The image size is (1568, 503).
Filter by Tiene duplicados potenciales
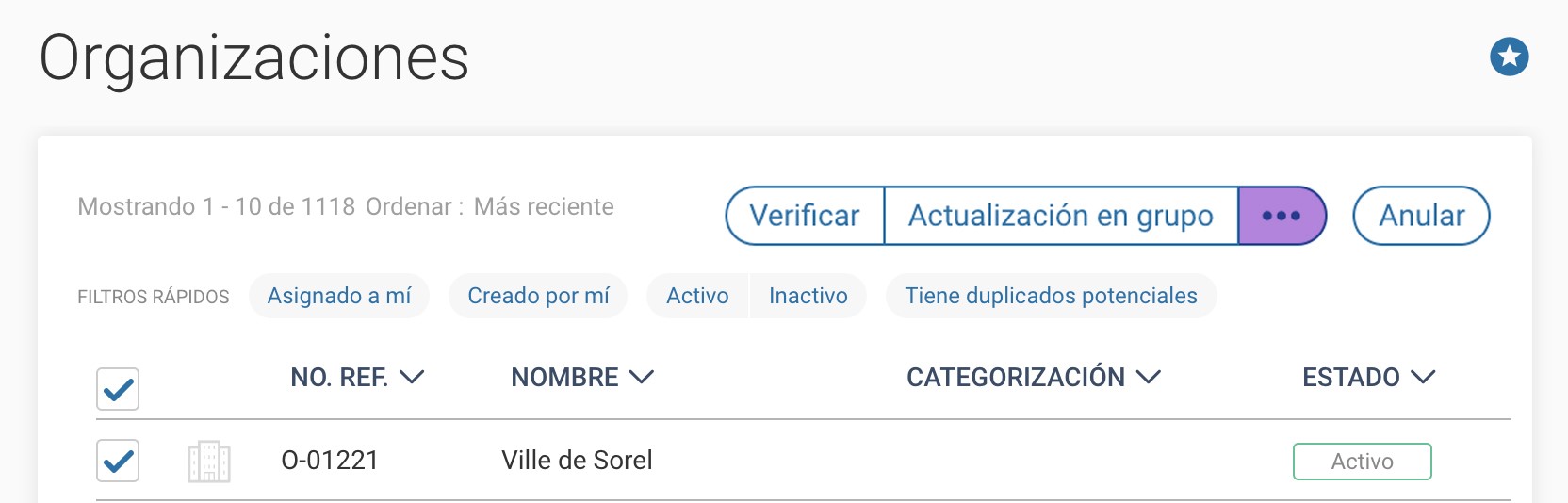(x=1051, y=296)
